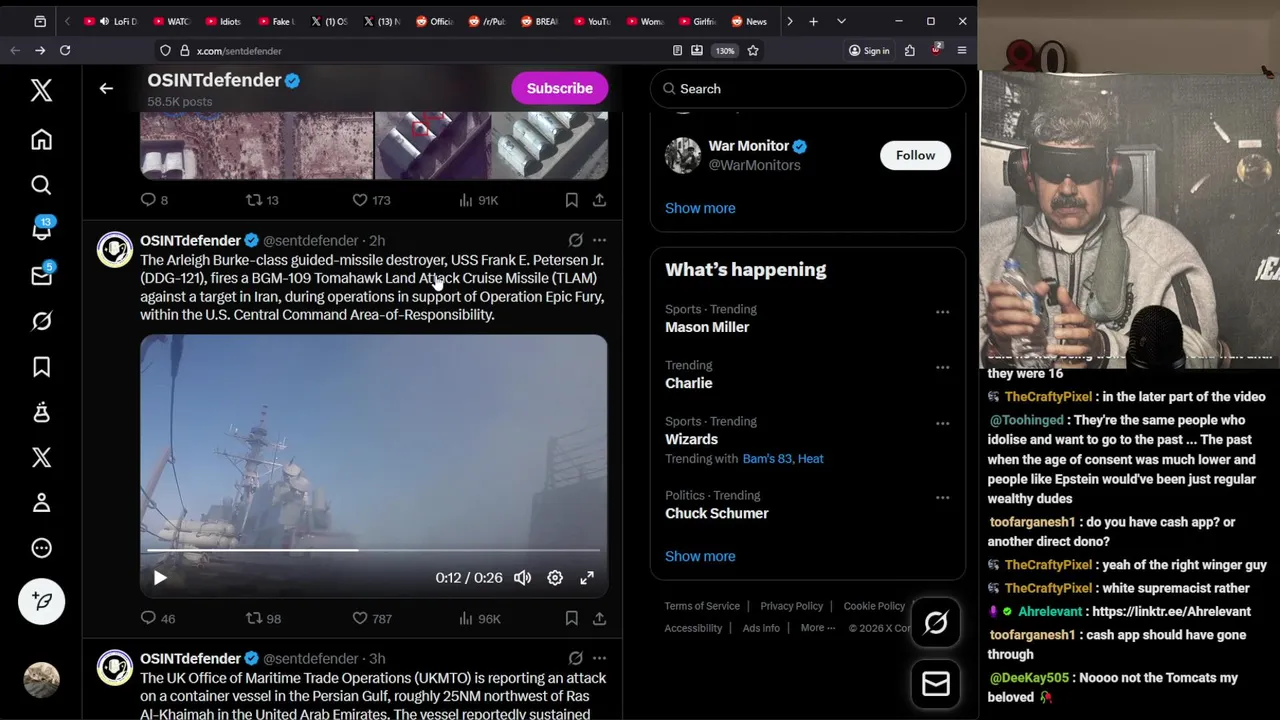Open Bookmarks in left sidebar
This screenshot has width=1280, height=720.
coord(41,367)
